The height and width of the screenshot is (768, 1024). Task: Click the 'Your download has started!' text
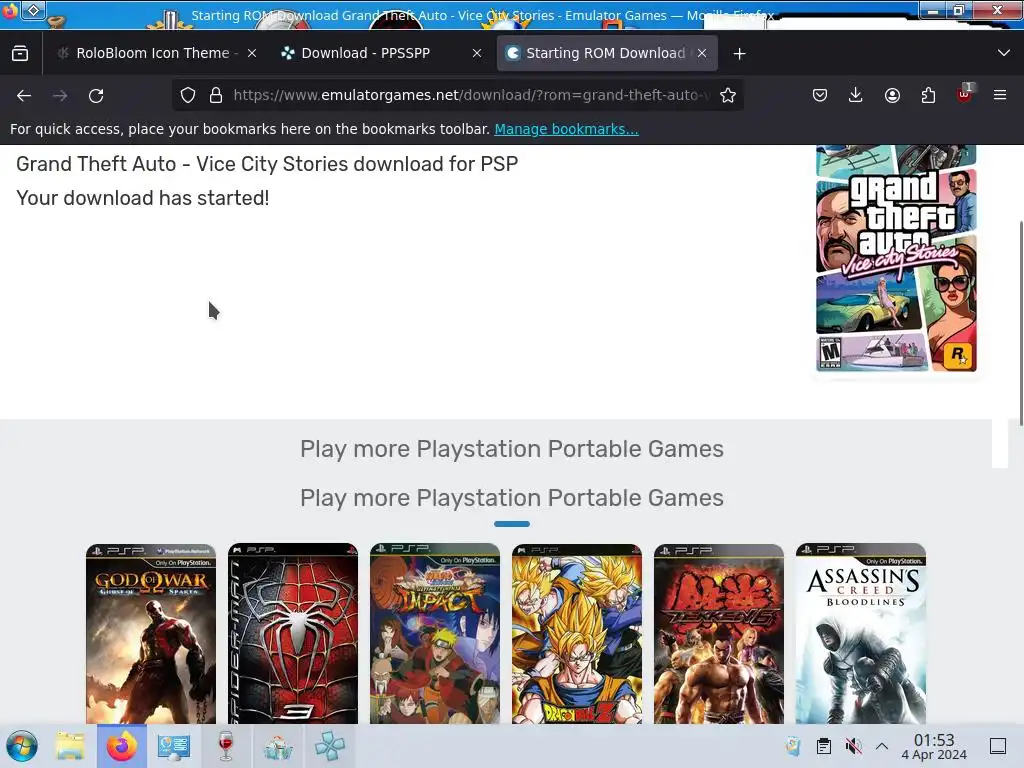pyautogui.click(x=143, y=198)
